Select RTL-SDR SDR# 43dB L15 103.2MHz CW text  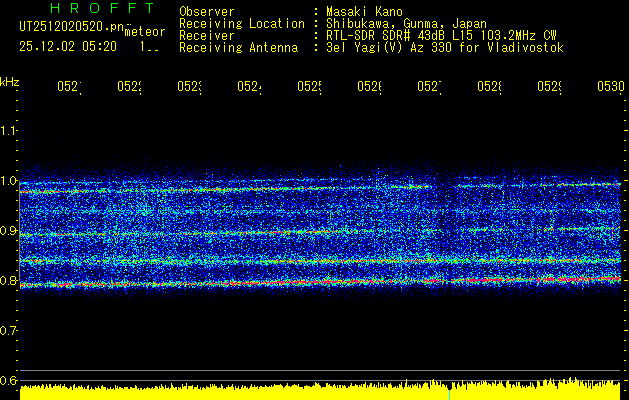pyautogui.click(x=441, y=36)
